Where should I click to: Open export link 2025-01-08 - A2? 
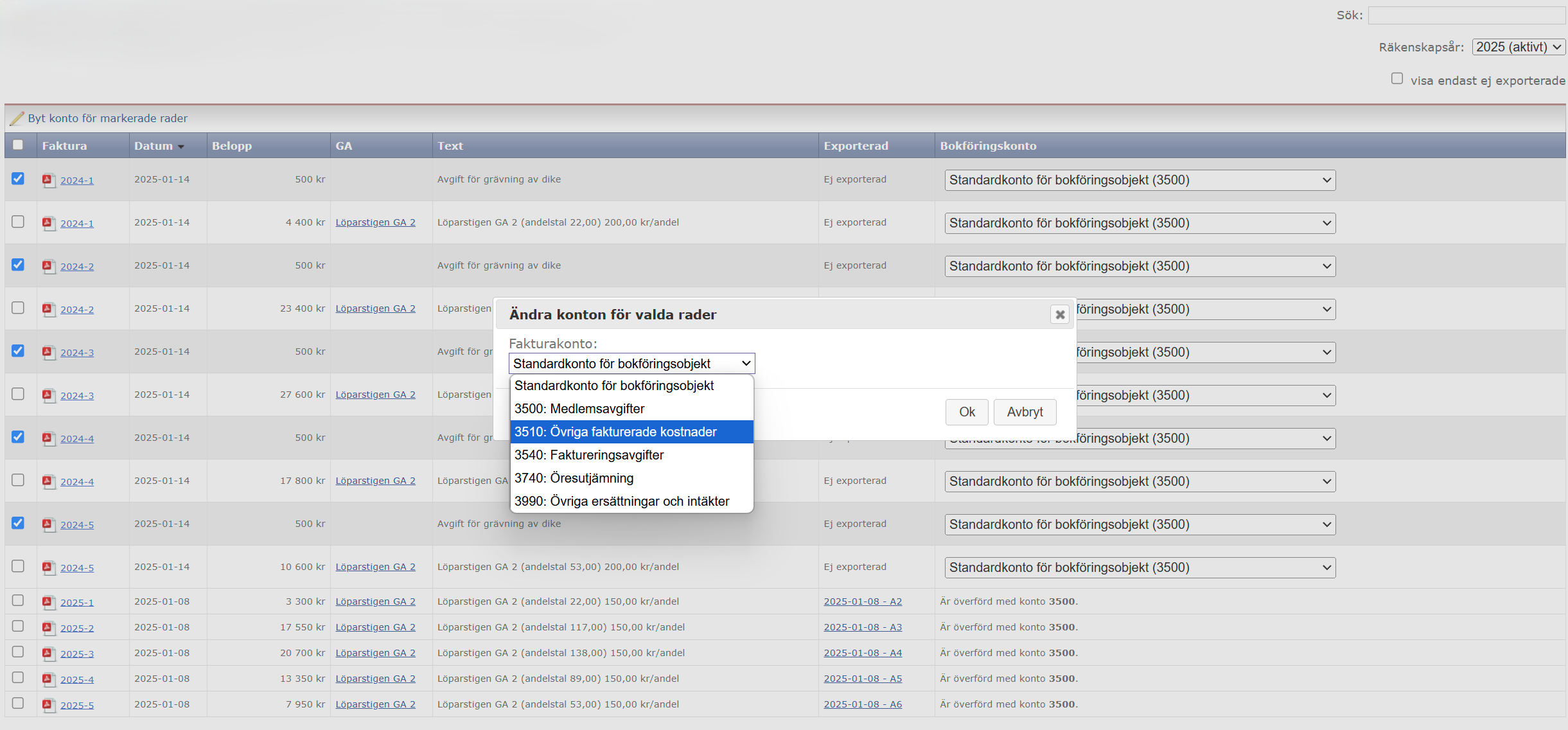(x=863, y=601)
